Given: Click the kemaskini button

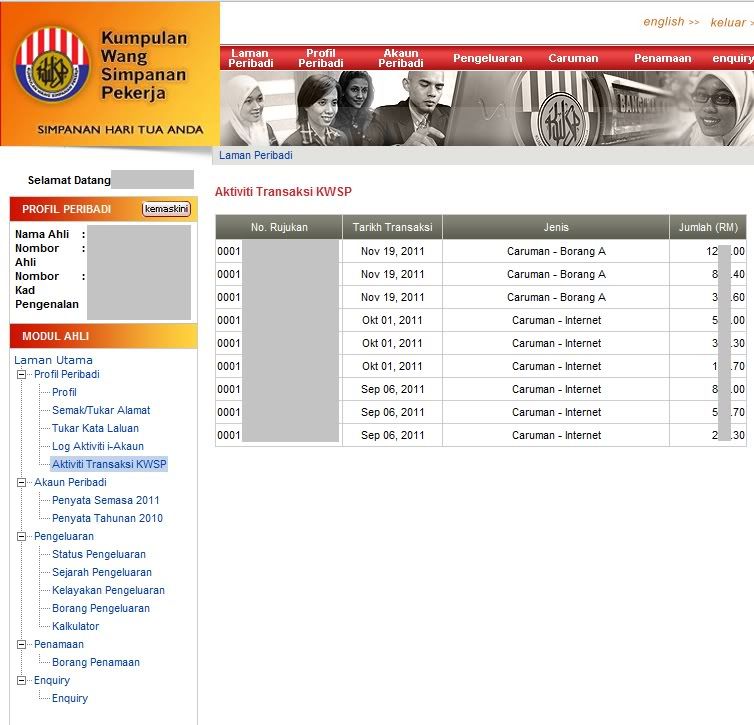Looking at the screenshot, I should tap(166, 209).
